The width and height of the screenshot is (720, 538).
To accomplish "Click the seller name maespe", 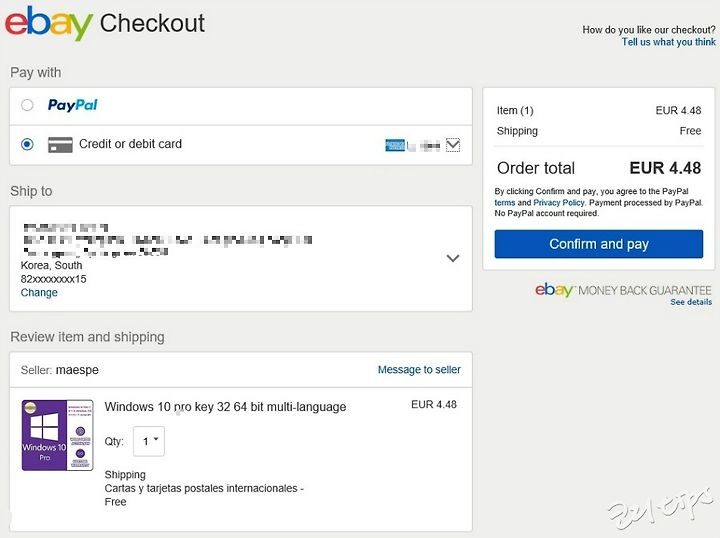I will 77,370.
